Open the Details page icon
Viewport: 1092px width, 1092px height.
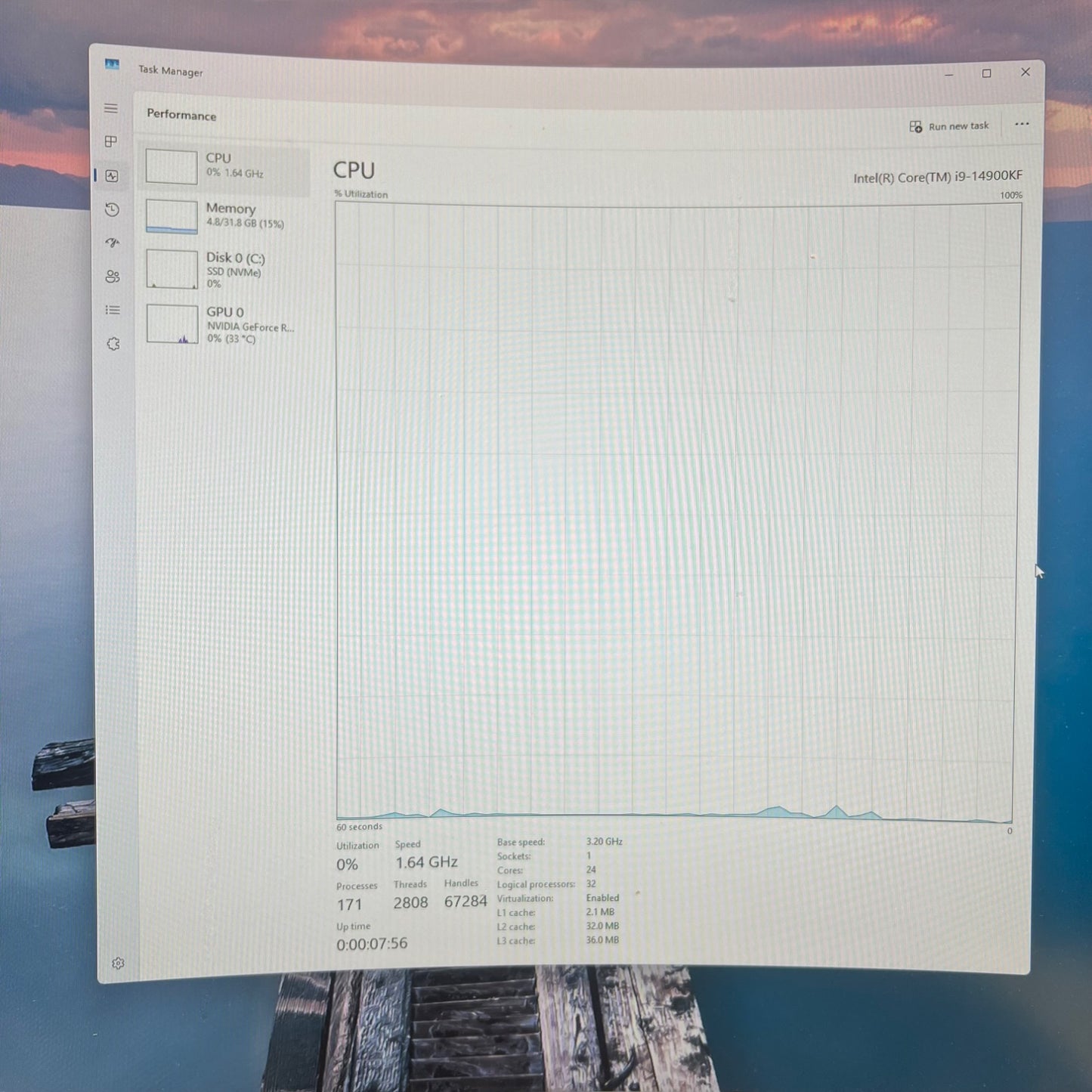click(113, 310)
